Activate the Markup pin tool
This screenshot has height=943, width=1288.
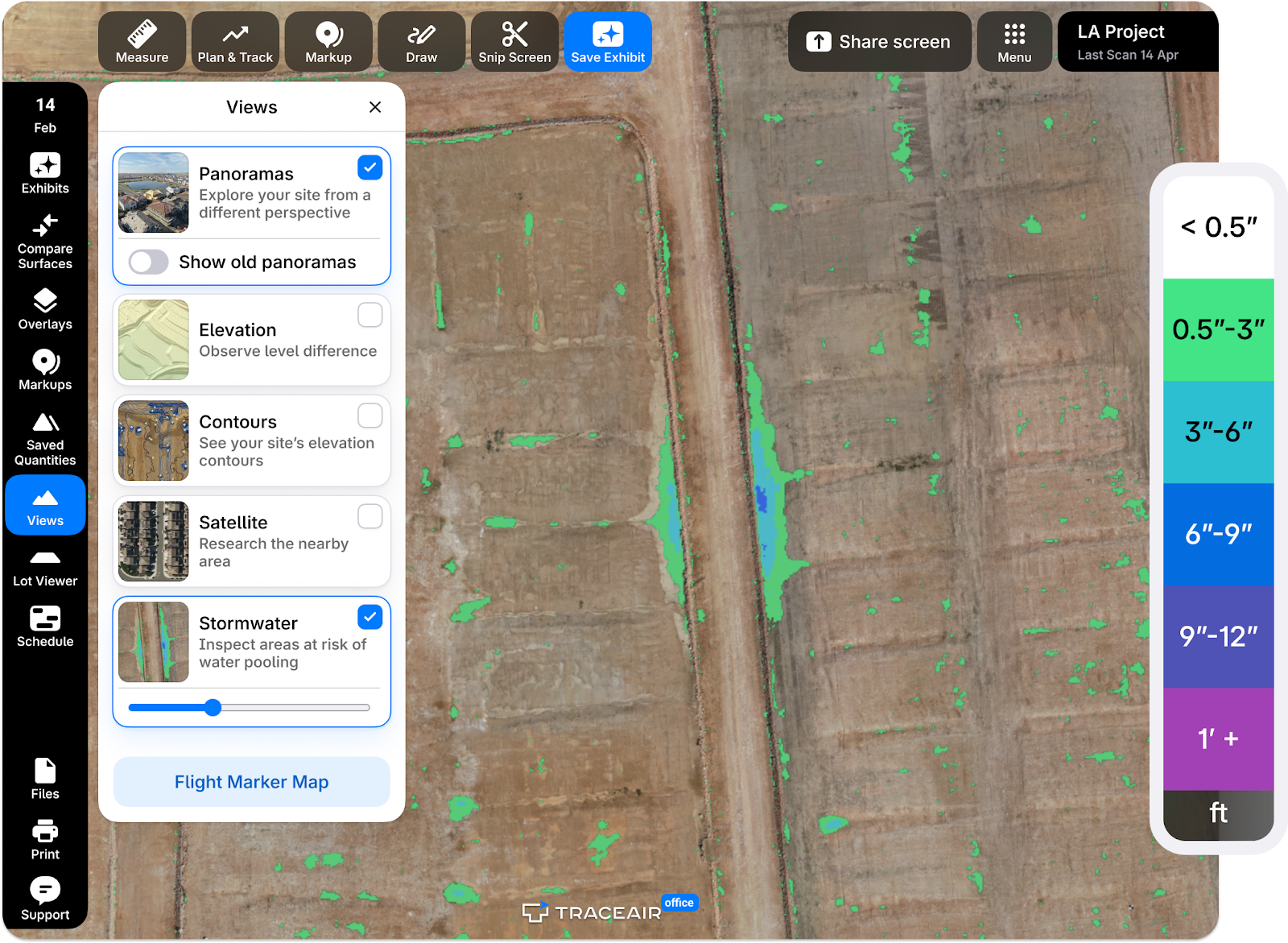tap(328, 42)
